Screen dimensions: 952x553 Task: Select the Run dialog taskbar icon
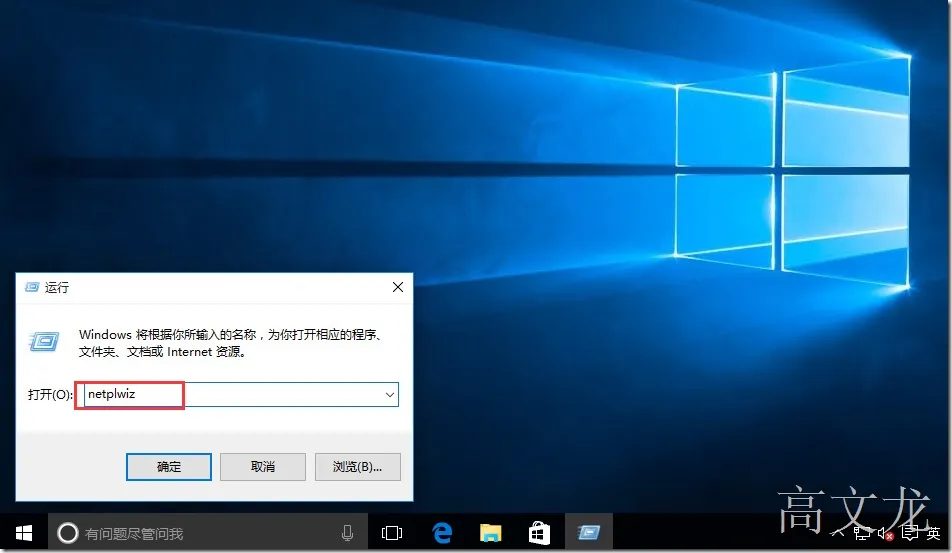[588, 533]
